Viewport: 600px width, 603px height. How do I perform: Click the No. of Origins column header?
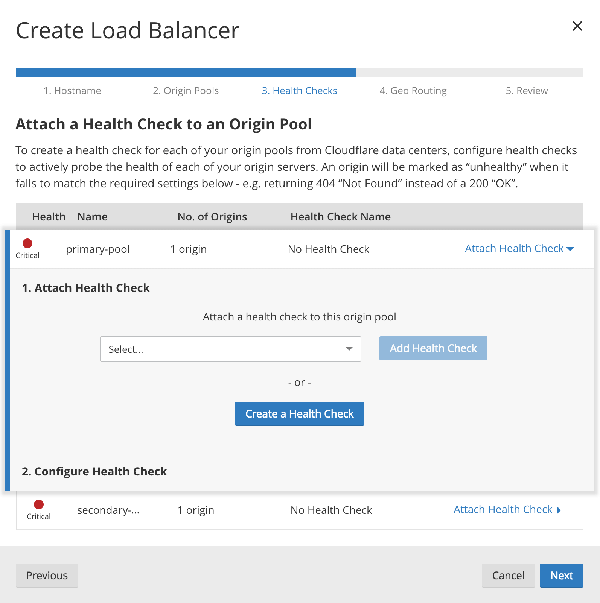(212, 216)
